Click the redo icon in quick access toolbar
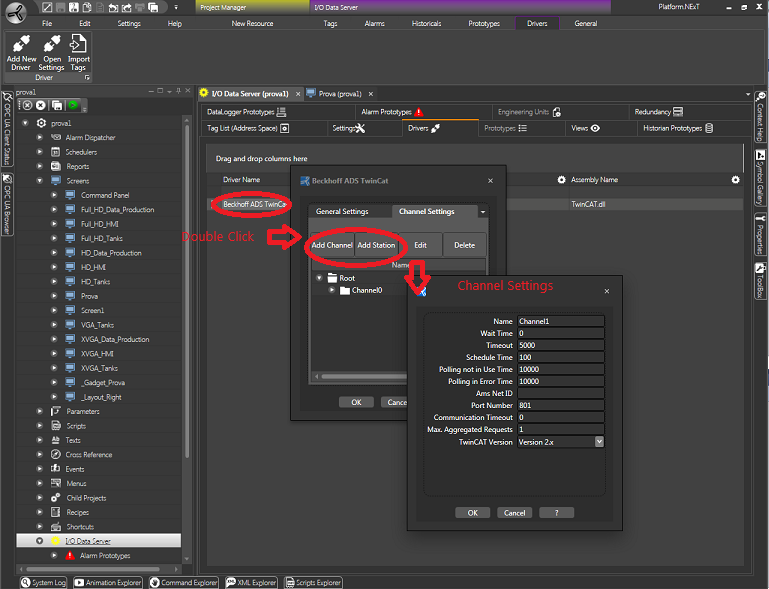769x589 pixels. pyautogui.click(x=127, y=7)
